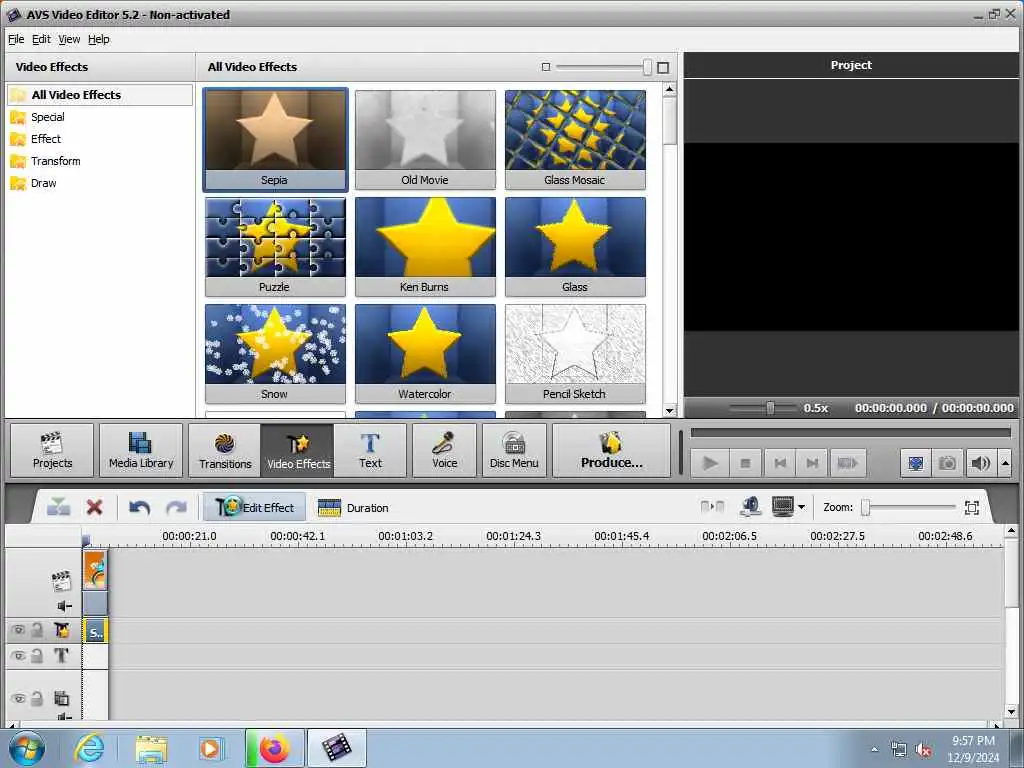Toggle visibility of video effects track

(x=18, y=630)
